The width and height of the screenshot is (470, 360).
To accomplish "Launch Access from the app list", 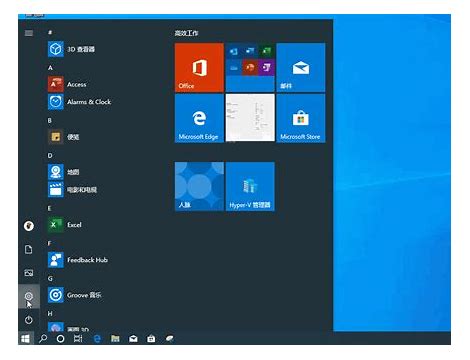I will (x=56, y=84).
